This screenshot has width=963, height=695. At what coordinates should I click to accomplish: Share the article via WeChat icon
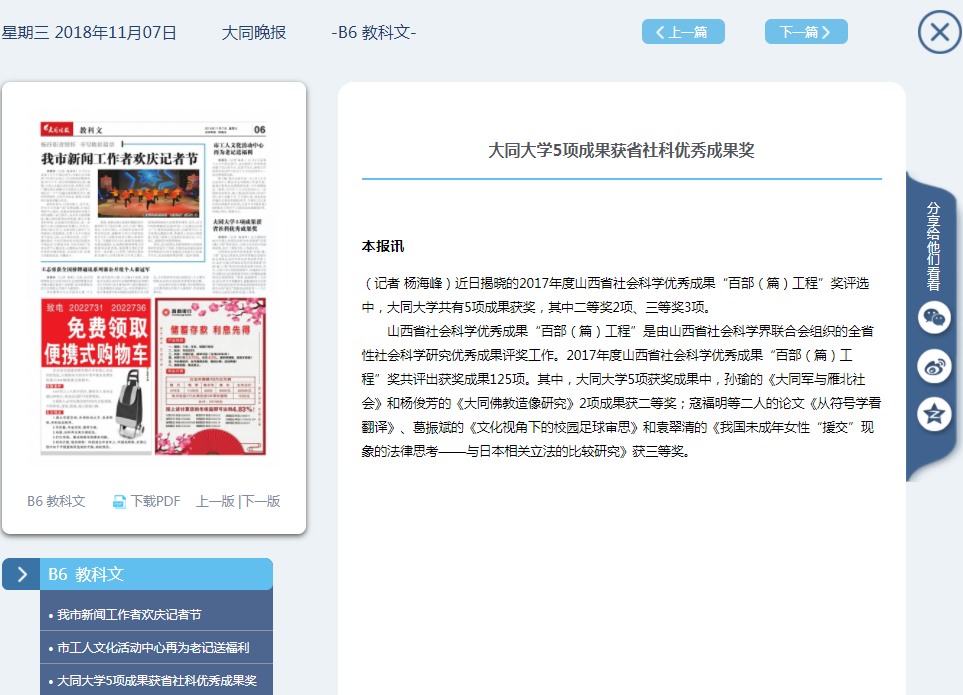click(934, 317)
